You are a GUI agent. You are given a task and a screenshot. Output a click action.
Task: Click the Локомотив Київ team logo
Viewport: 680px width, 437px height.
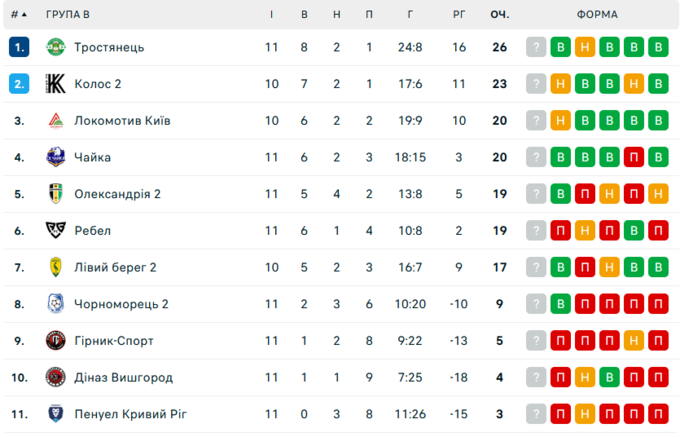[x=55, y=121]
